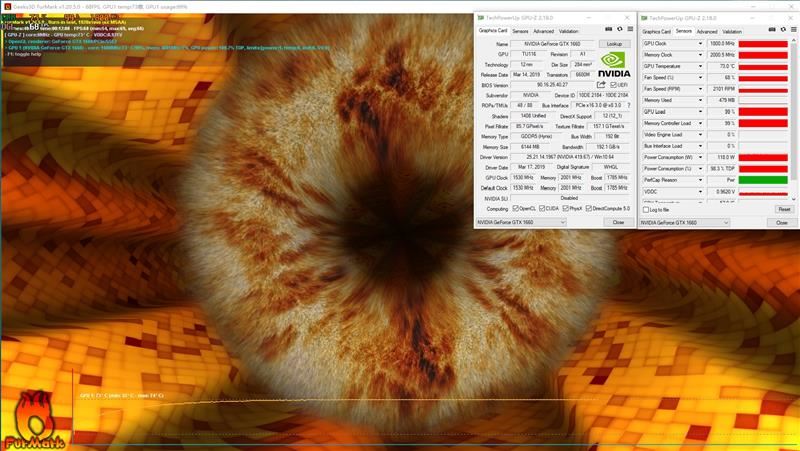
Task: Open the Fan Speed (%) sensor dropdown
Action: pyautogui.click(x=700, y=78)
